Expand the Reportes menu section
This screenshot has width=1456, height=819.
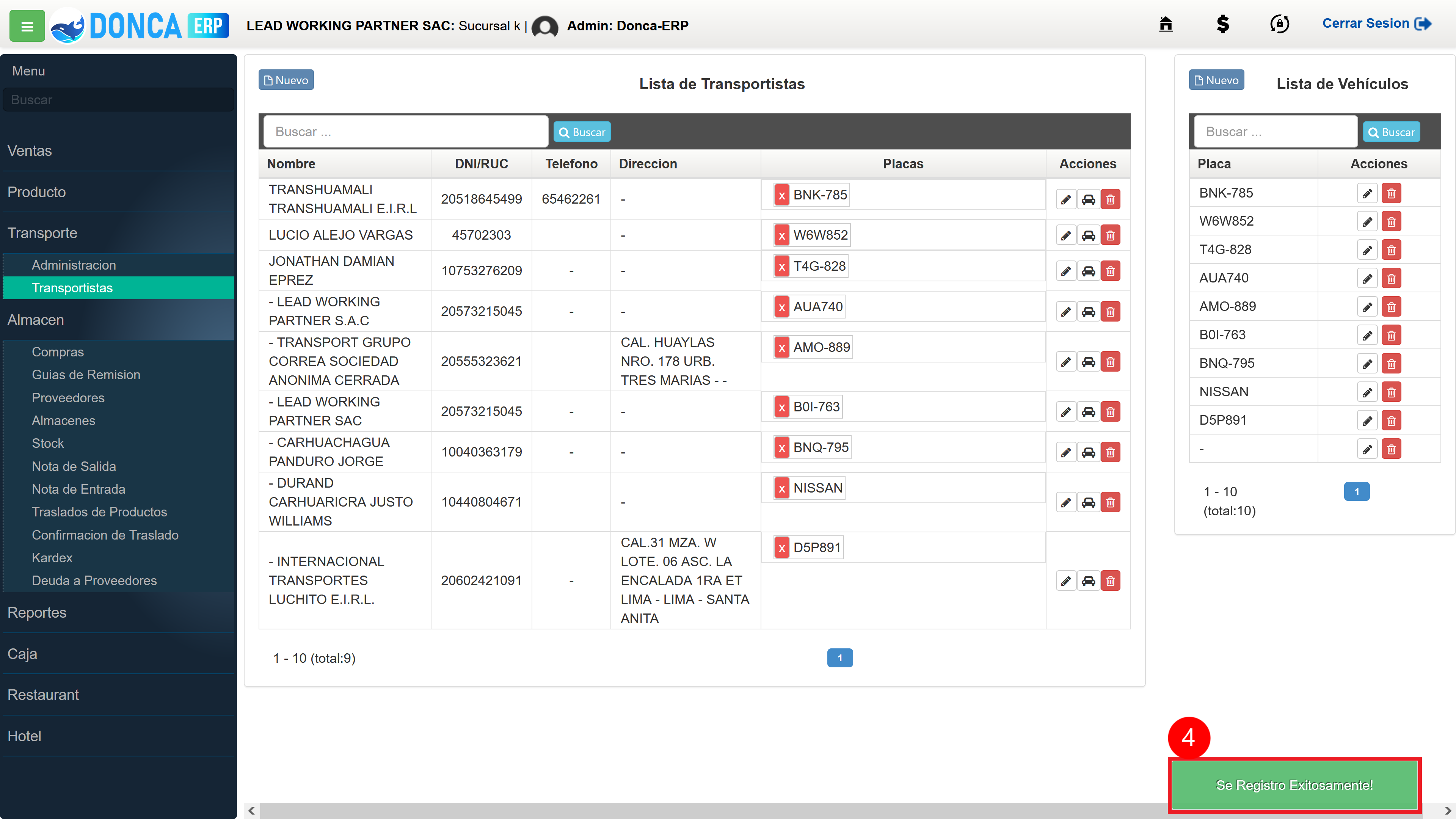[x=118, y=613]
